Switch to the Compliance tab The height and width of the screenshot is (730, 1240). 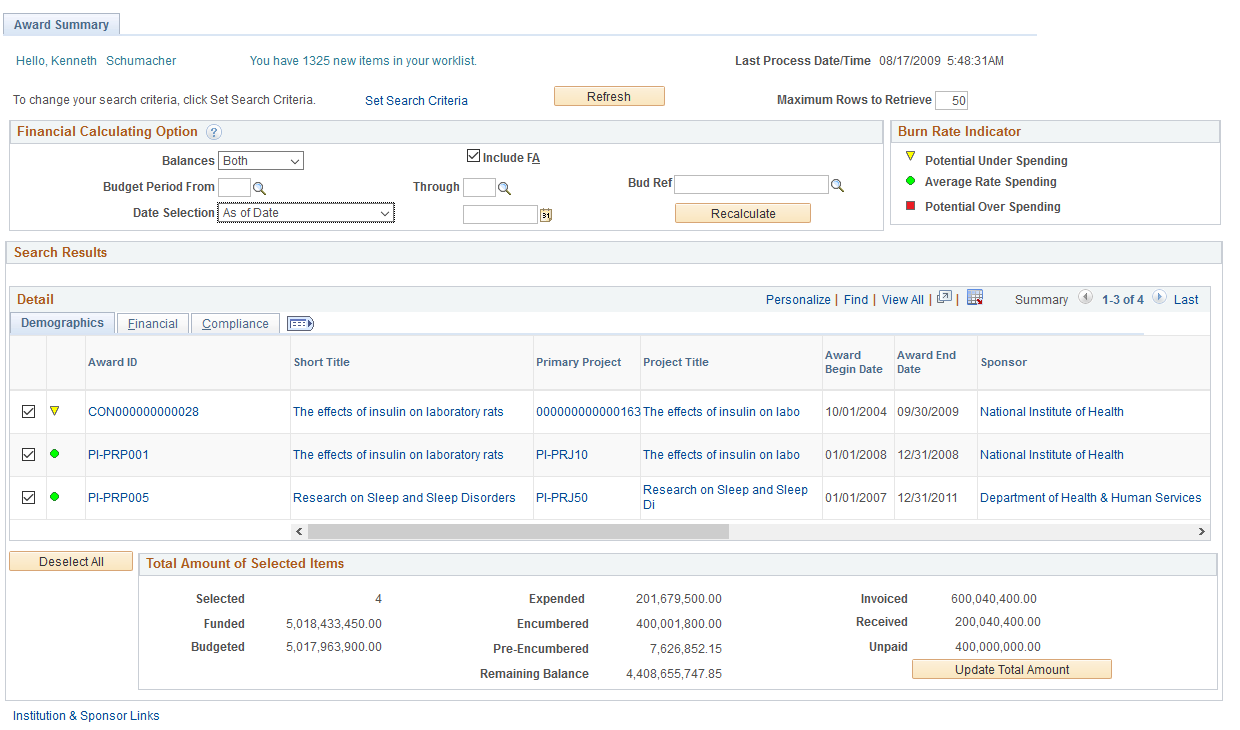pyautogui.click(x=235, y=324)
